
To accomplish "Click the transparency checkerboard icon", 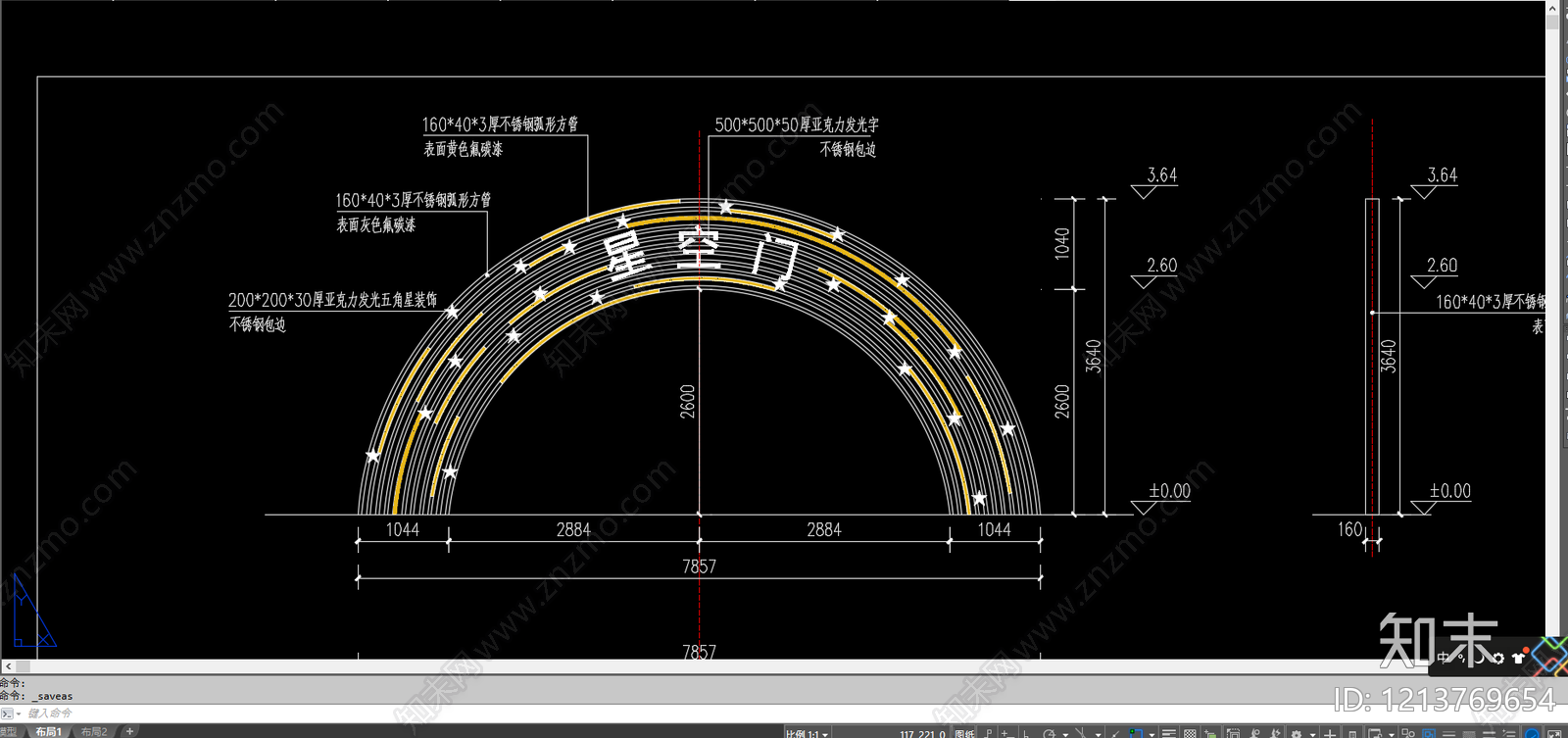I will [x=1190, y=732].
